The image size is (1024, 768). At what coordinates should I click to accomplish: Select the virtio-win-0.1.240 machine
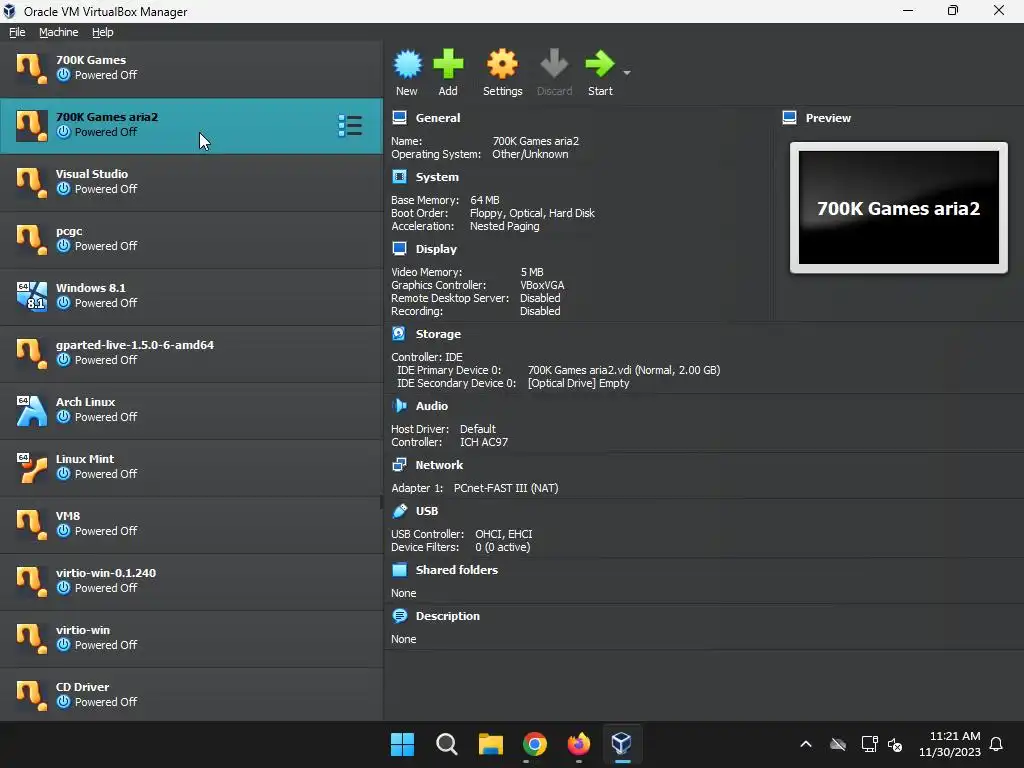pyautogui.click(x=191, y=581)
